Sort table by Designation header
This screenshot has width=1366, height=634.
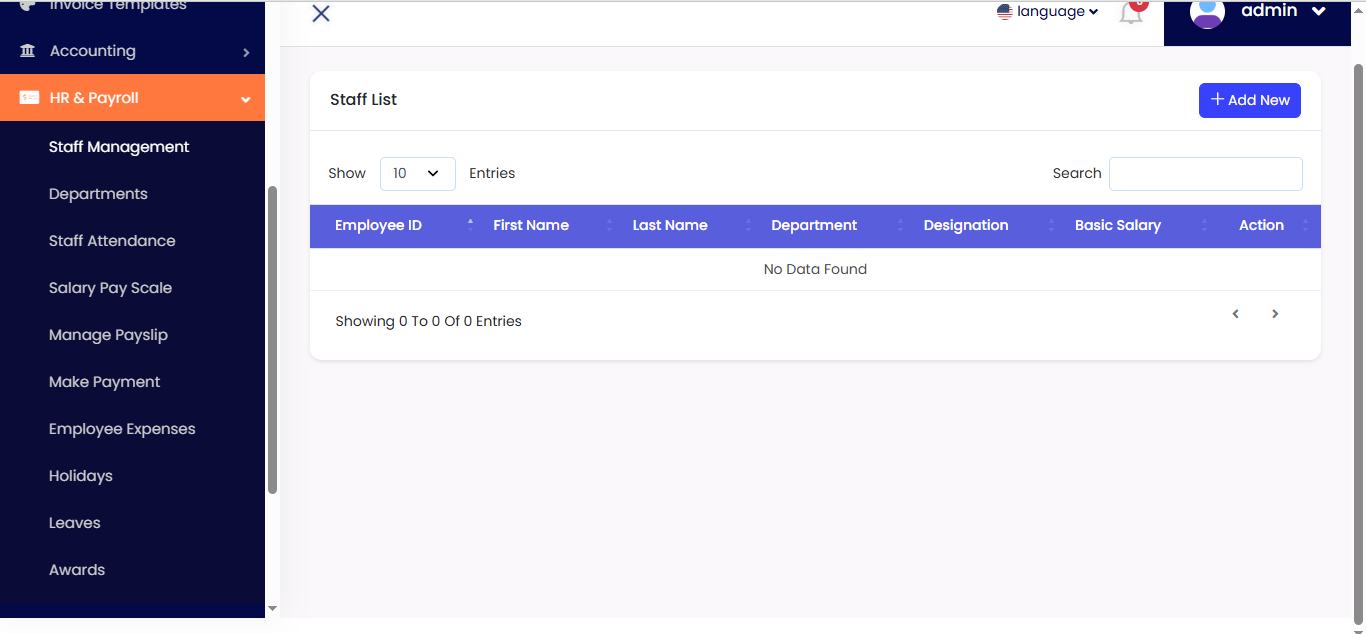pyautogui.click(x=966, y=225)
